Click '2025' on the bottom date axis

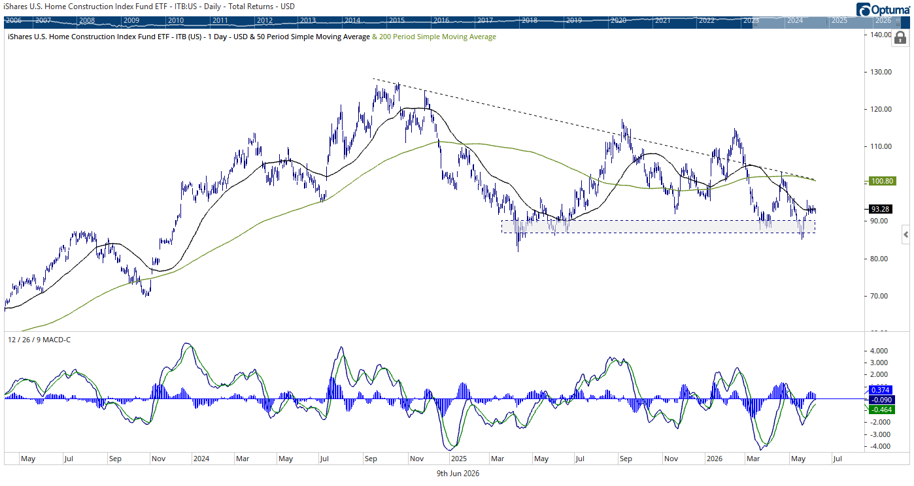[459, 459]
